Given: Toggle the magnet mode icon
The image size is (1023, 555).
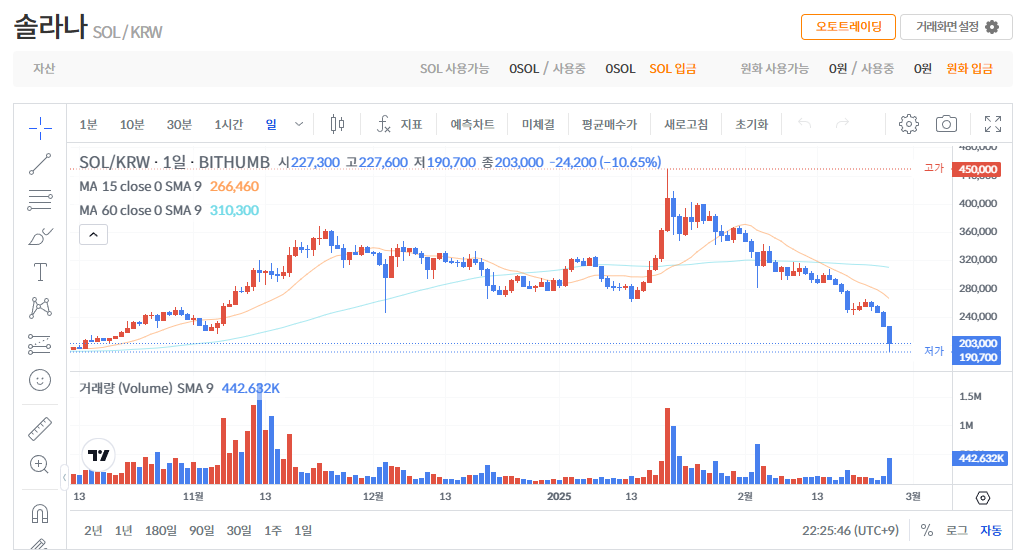Looking at the screenshot, I should point(40,514).
